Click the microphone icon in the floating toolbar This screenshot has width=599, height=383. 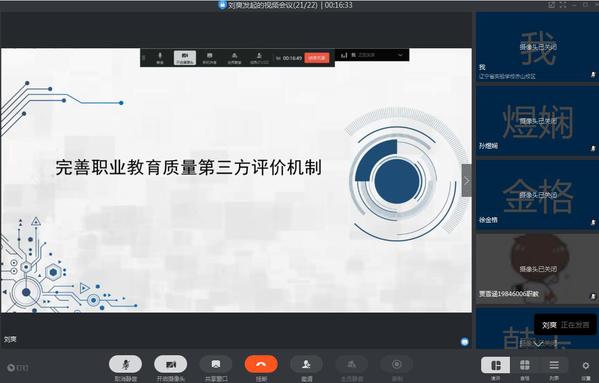160,58
